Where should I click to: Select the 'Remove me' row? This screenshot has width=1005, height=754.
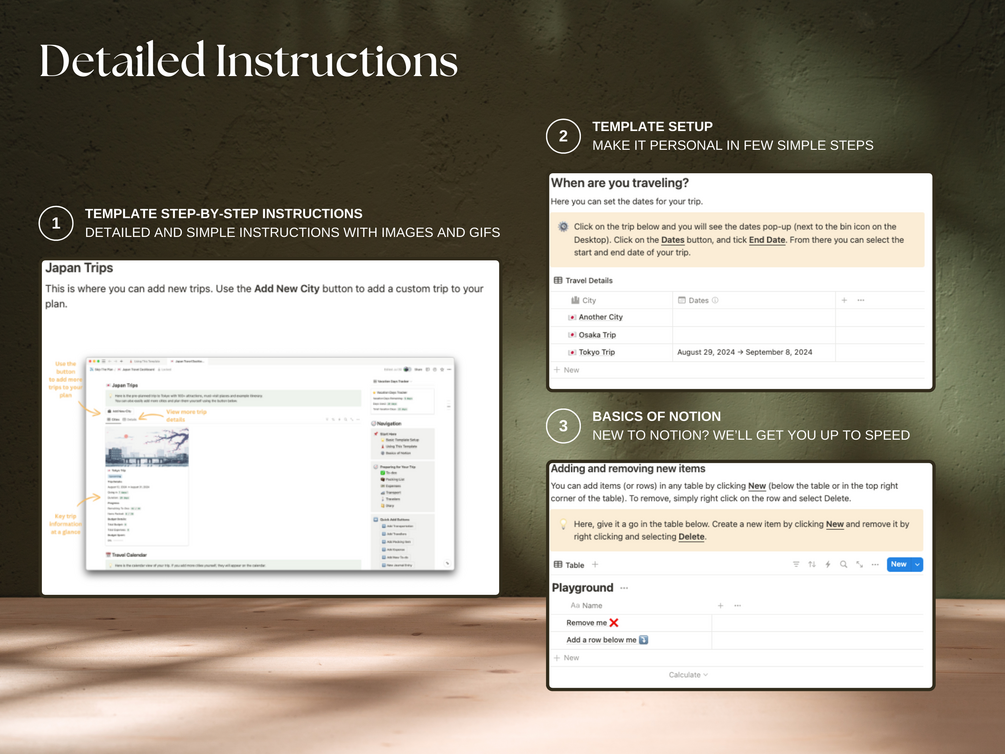pyautogui.click(x=737, y=623)
